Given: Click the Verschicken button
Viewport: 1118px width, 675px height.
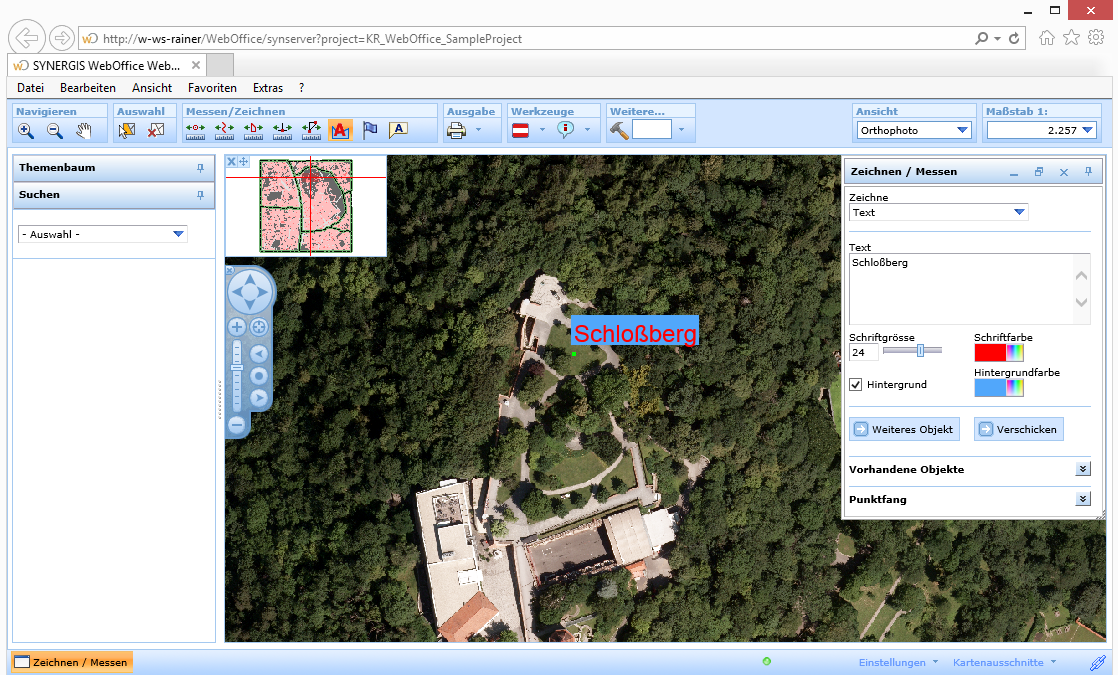Looking at the screenshot, I should coord(1018,429).
